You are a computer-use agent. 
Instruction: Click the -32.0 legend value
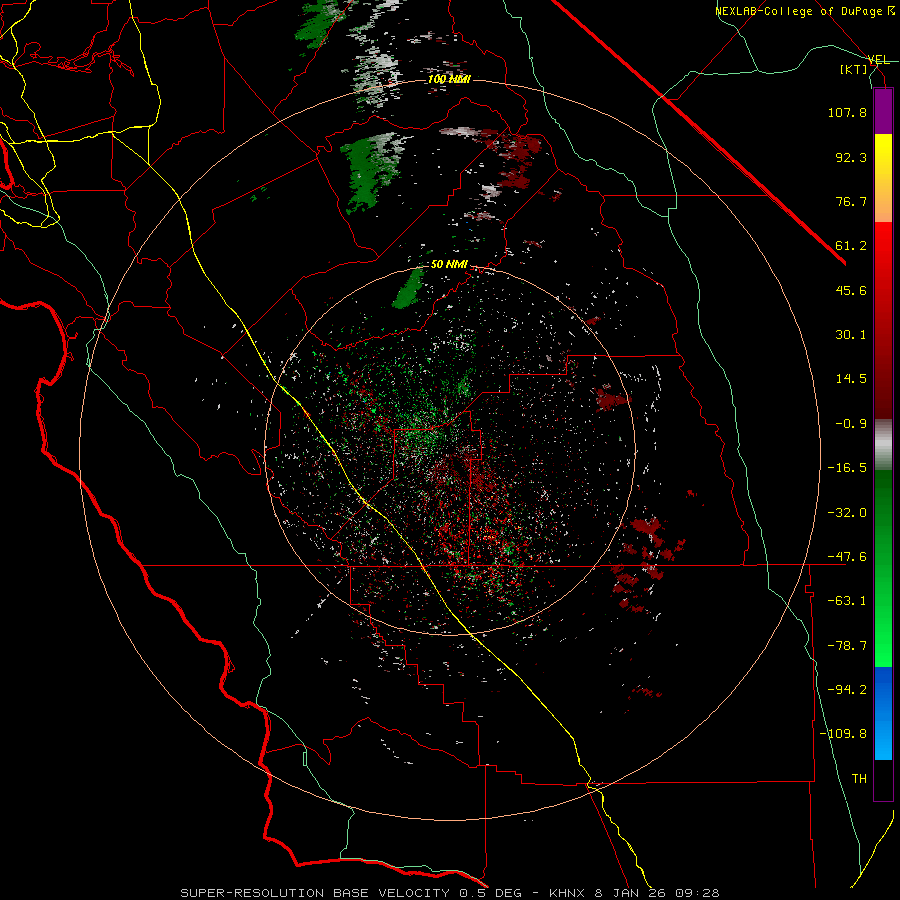(x=847, y=513)
